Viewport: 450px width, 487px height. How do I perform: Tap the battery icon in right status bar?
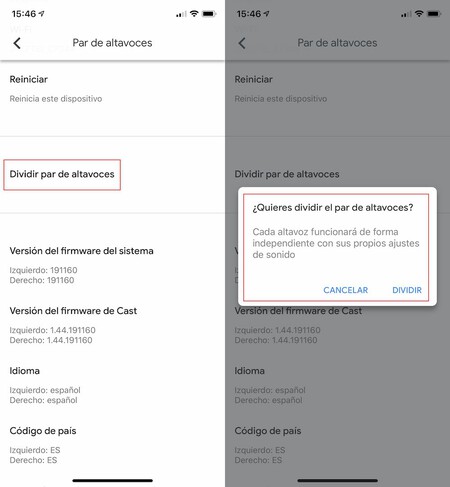(434, 14)
